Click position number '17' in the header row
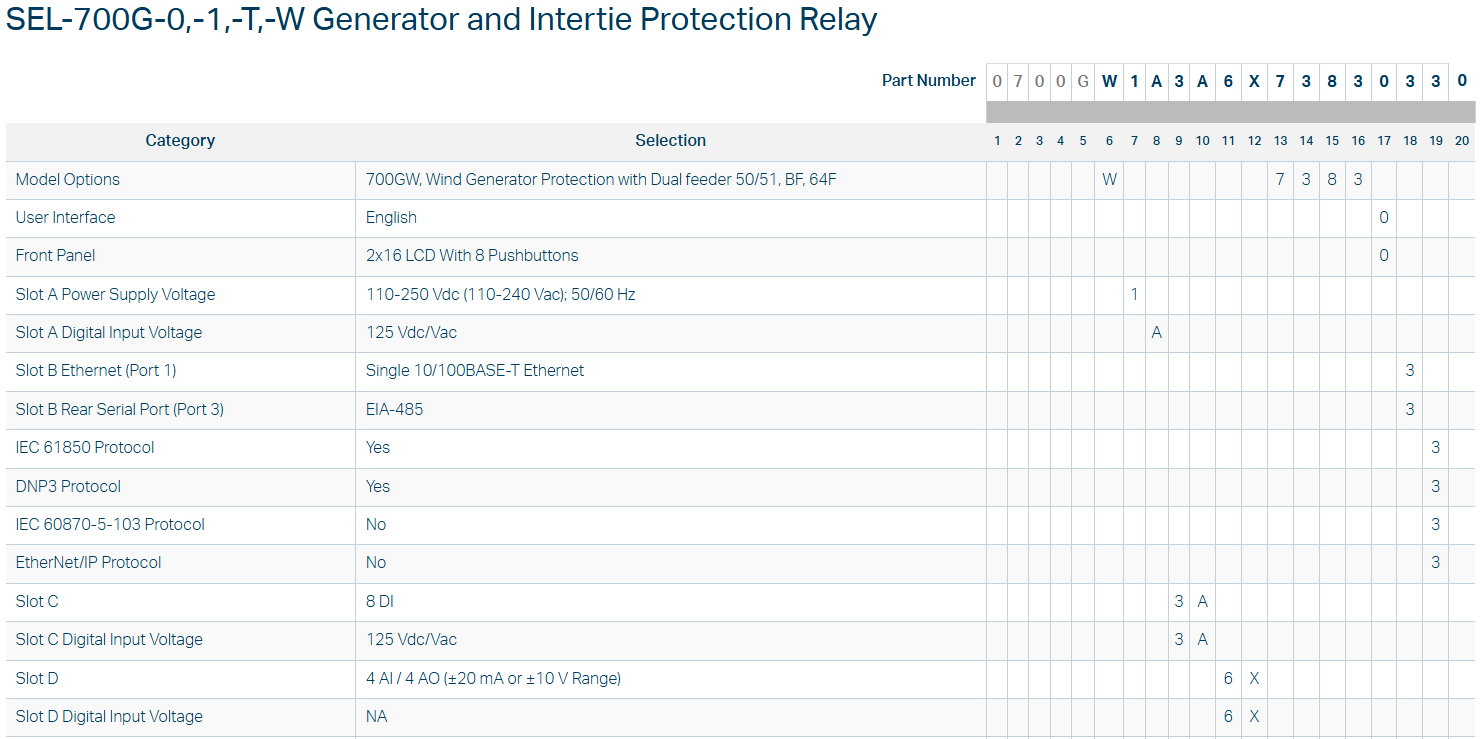This screenshot has width=1483, height=739. (1384, 141)
